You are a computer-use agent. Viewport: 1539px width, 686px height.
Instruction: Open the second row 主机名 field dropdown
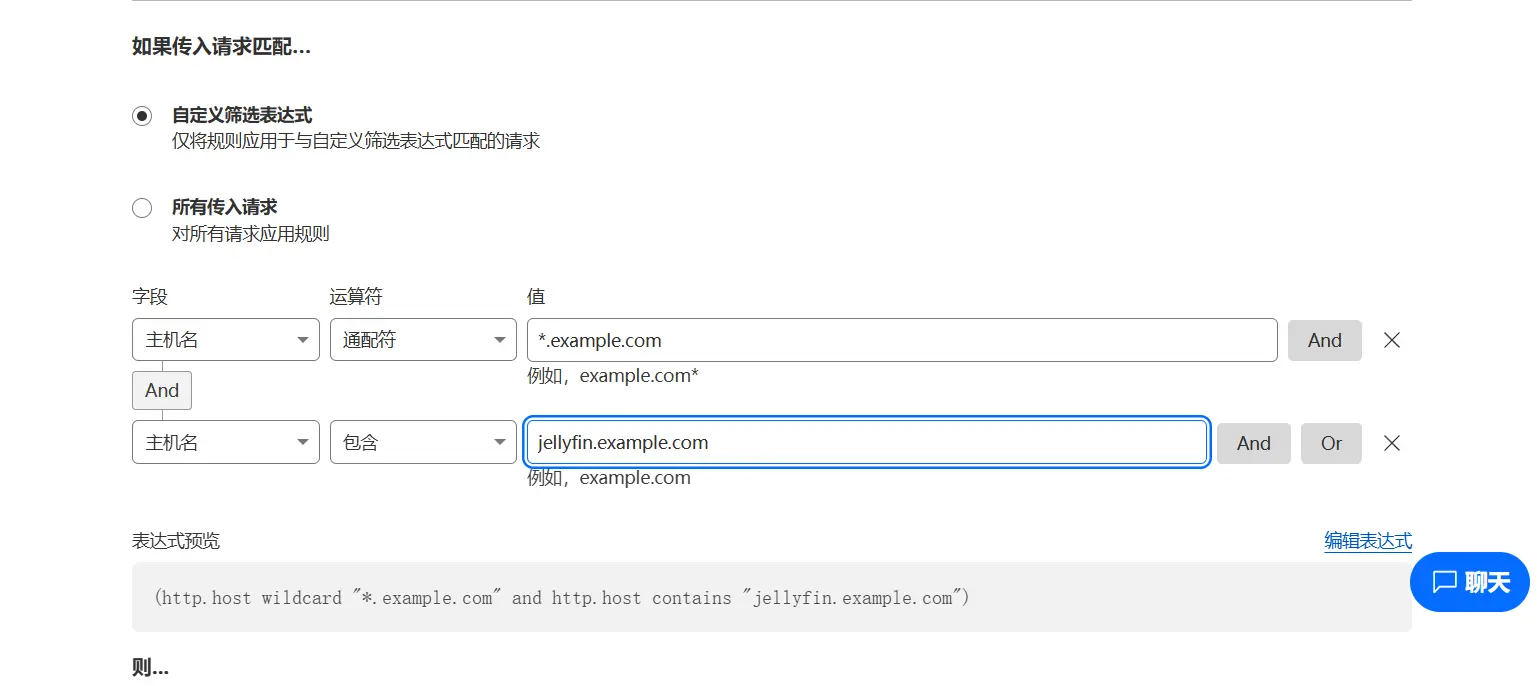click(225, 443)
